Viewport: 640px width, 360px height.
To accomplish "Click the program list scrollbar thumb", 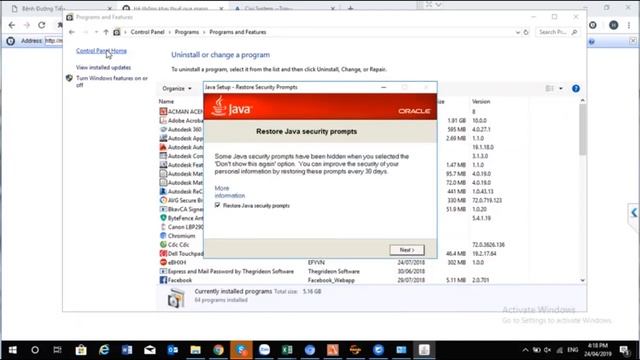I will coord(582,129).
